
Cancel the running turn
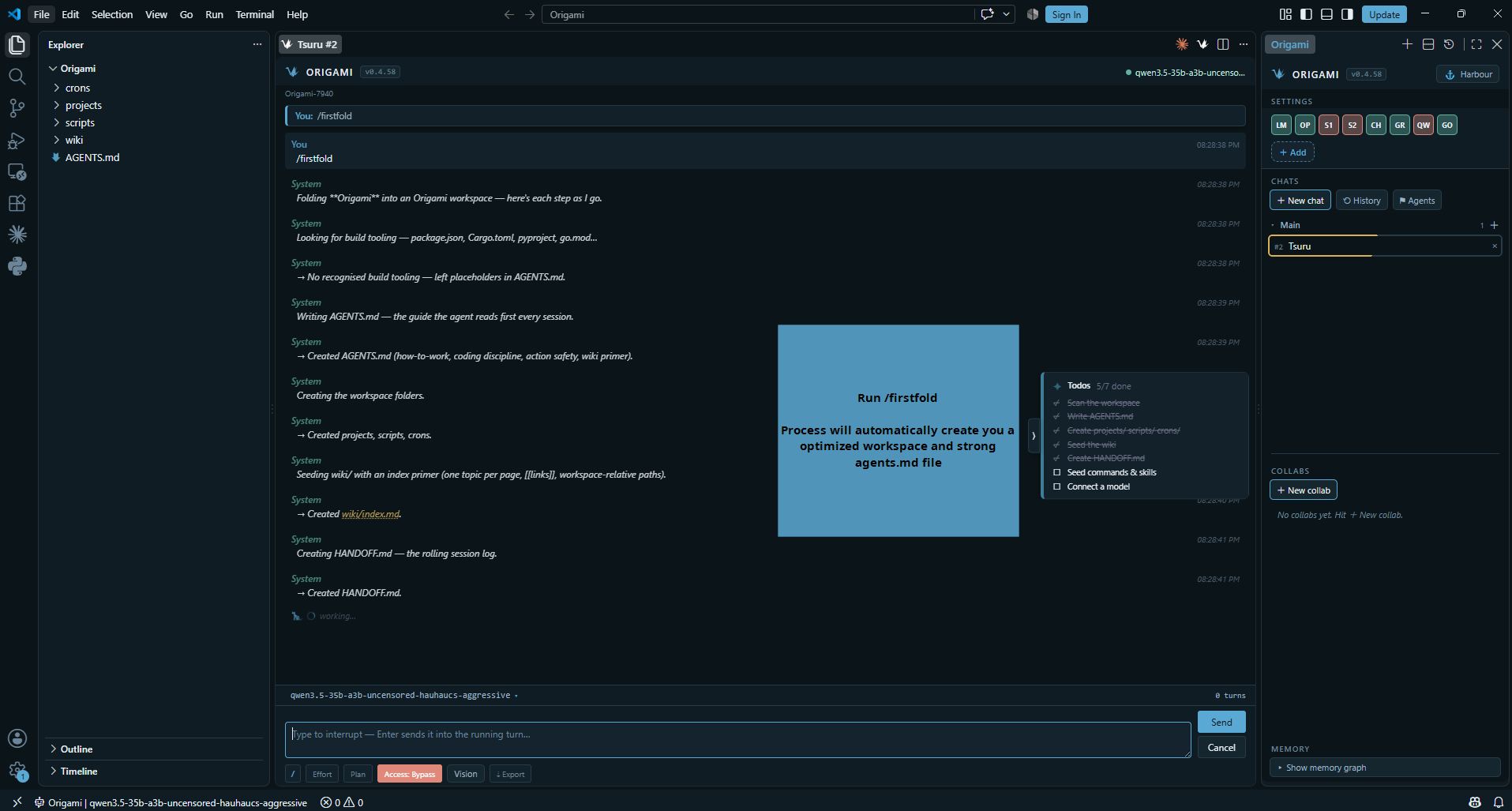(1221, 747)
